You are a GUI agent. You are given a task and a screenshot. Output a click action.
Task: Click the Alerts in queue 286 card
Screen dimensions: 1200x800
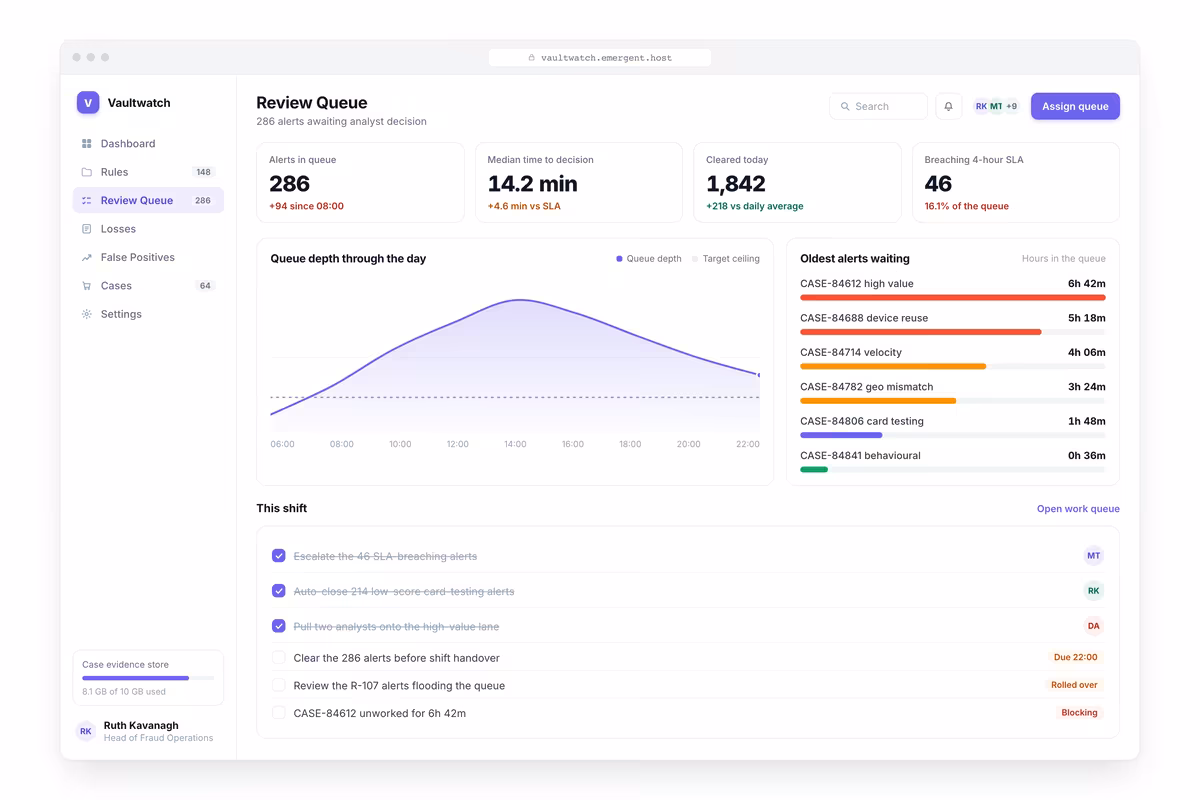point(360,182)
